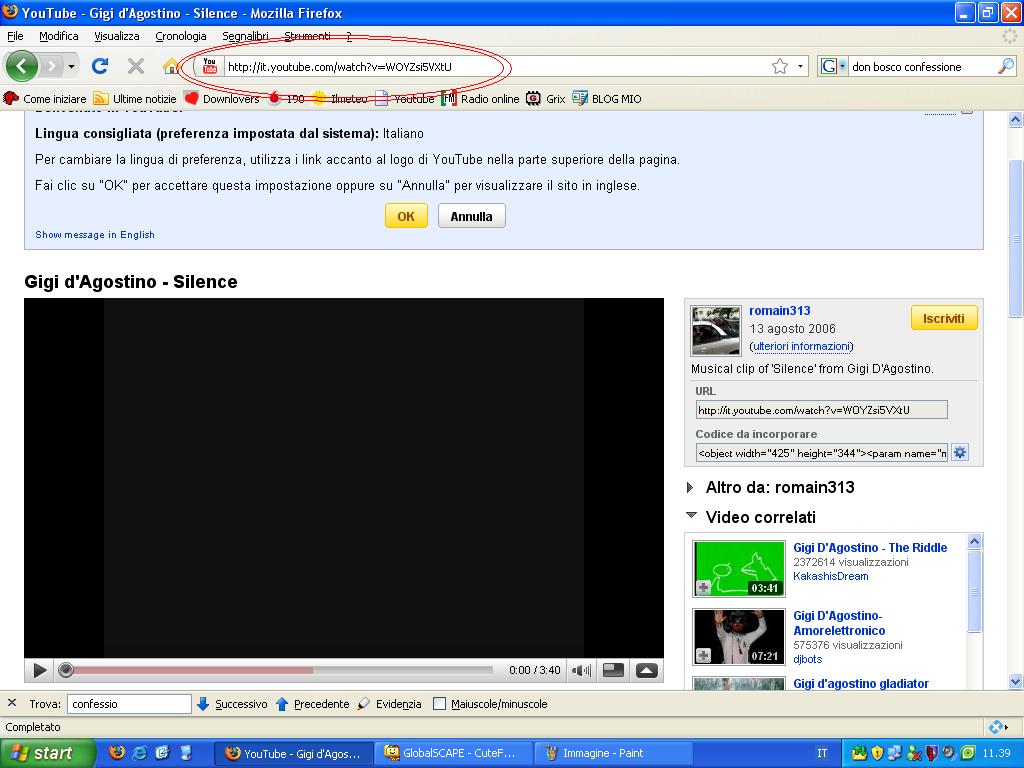Click the Annulla button
Image resolution: width=1024 pixels, height=768 pixels.
tap(472, 216)
